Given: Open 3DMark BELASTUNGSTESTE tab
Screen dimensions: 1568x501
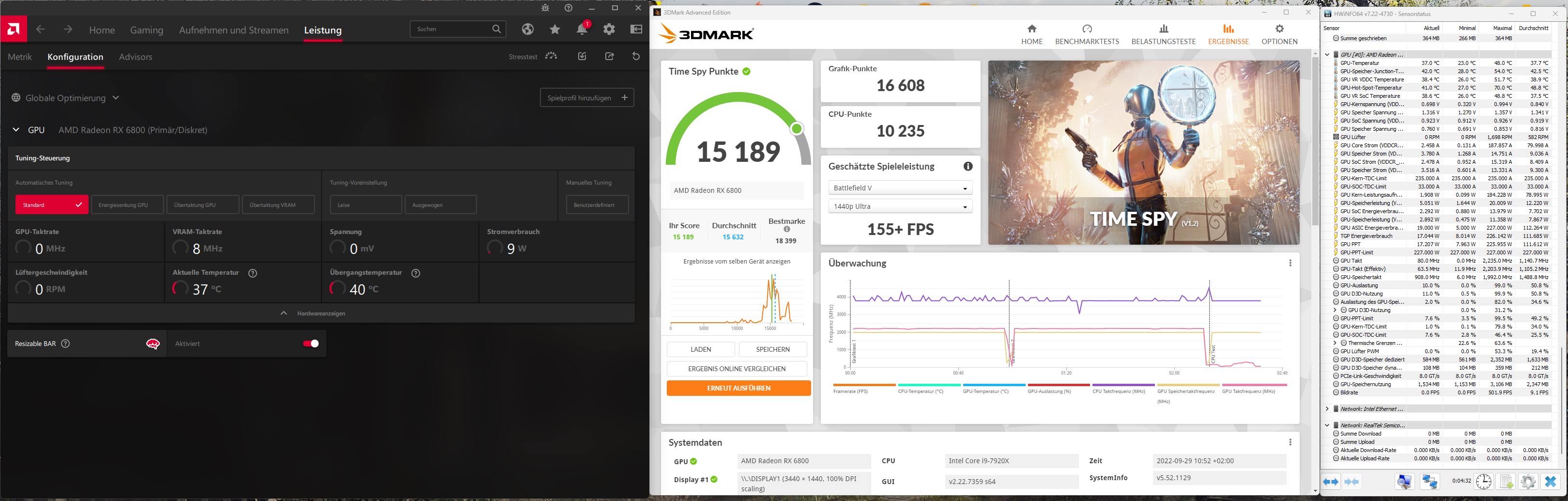Looking at the screenshot, I should 1163,35.
